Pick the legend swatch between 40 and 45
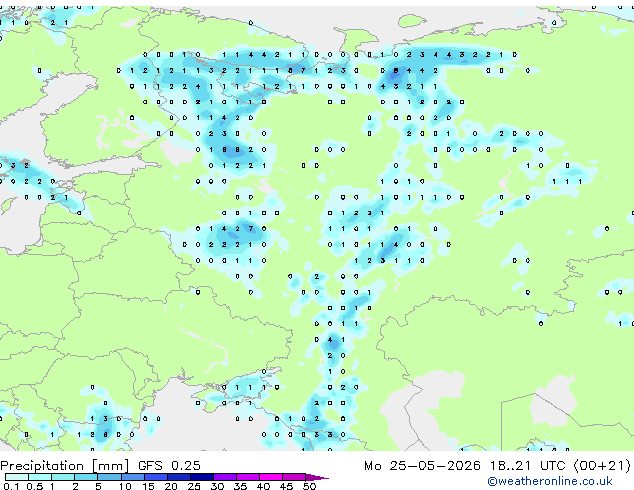This screenshot has height=490, width=634. pos(271,477)
